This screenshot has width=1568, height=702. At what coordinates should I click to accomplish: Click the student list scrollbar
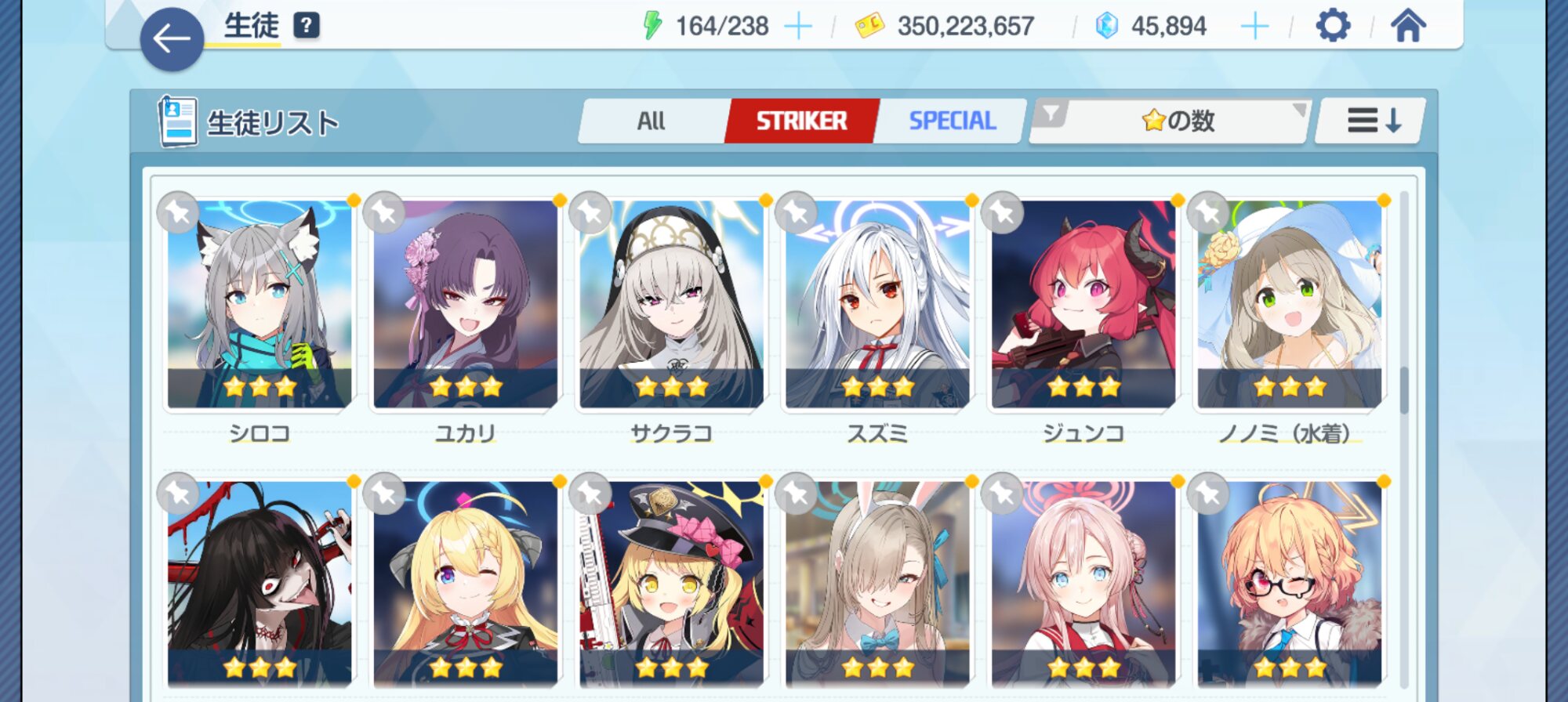click(1403, 390)
